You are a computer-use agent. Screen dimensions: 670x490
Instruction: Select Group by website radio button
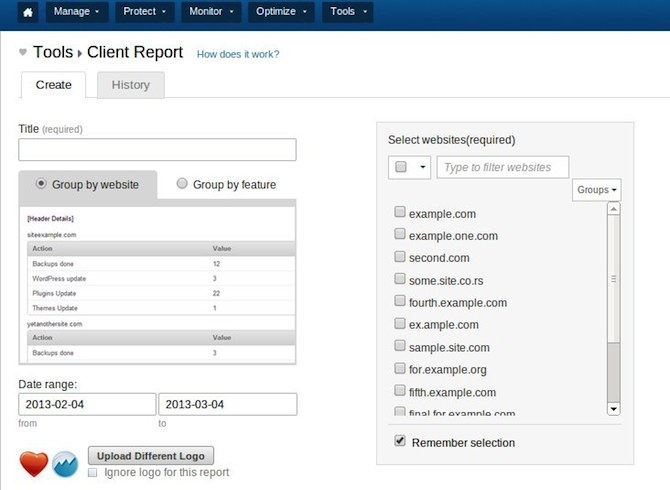coord(41,184)
